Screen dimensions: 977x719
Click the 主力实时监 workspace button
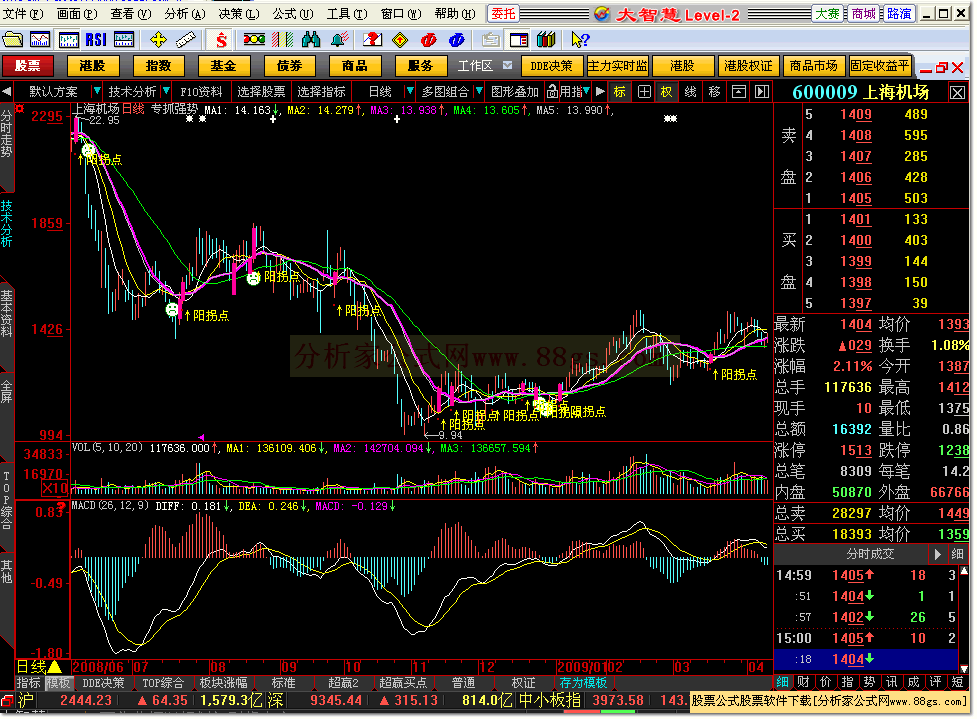coord(617,65)
